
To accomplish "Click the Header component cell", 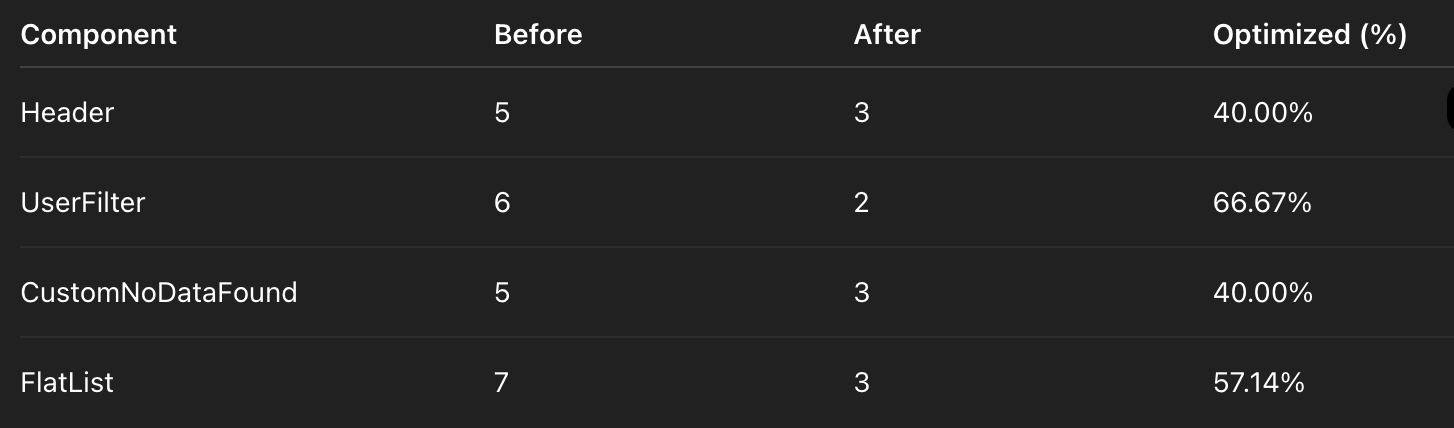I will [67, 113].
